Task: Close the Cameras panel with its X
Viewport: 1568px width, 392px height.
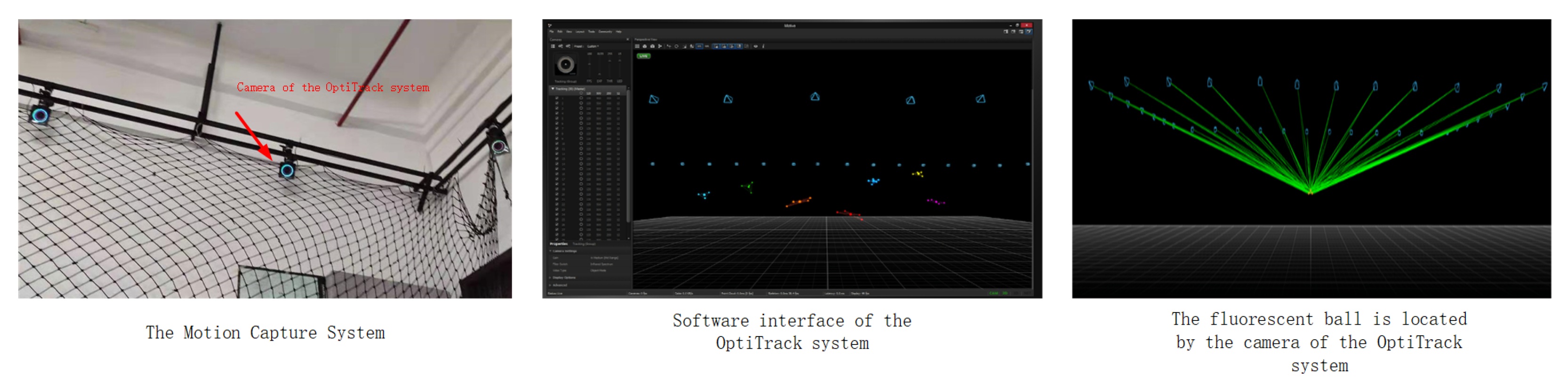Action: (627, 40)
